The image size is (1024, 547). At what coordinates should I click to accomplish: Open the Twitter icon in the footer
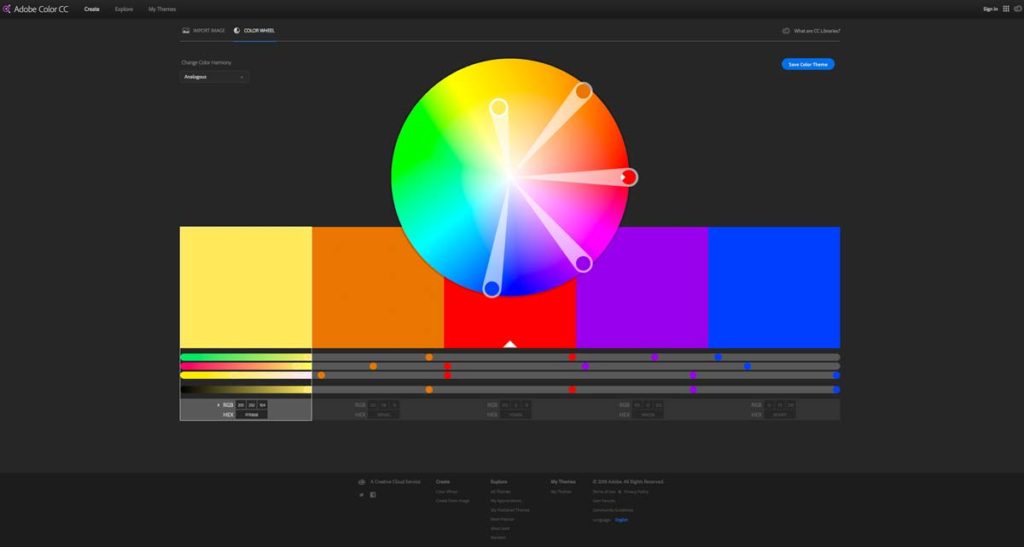click(x=361, y=495)
